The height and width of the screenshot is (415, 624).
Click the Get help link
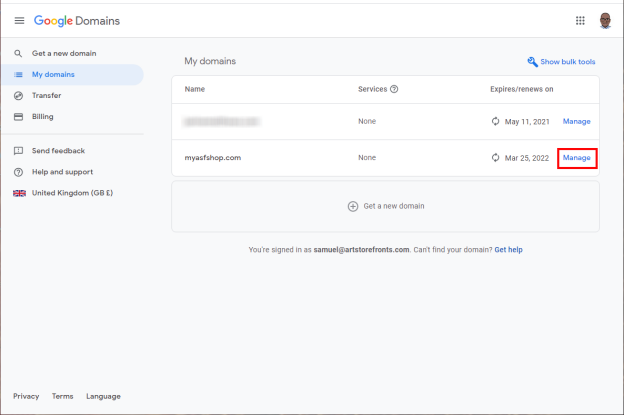click(x=508, y=250)
